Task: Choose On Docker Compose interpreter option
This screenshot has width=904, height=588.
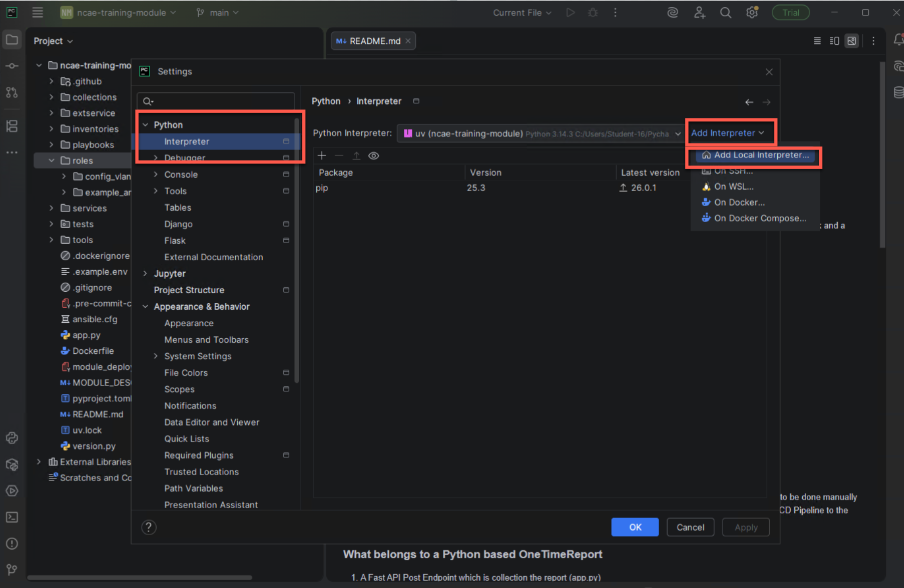Action: pos(755,218)
